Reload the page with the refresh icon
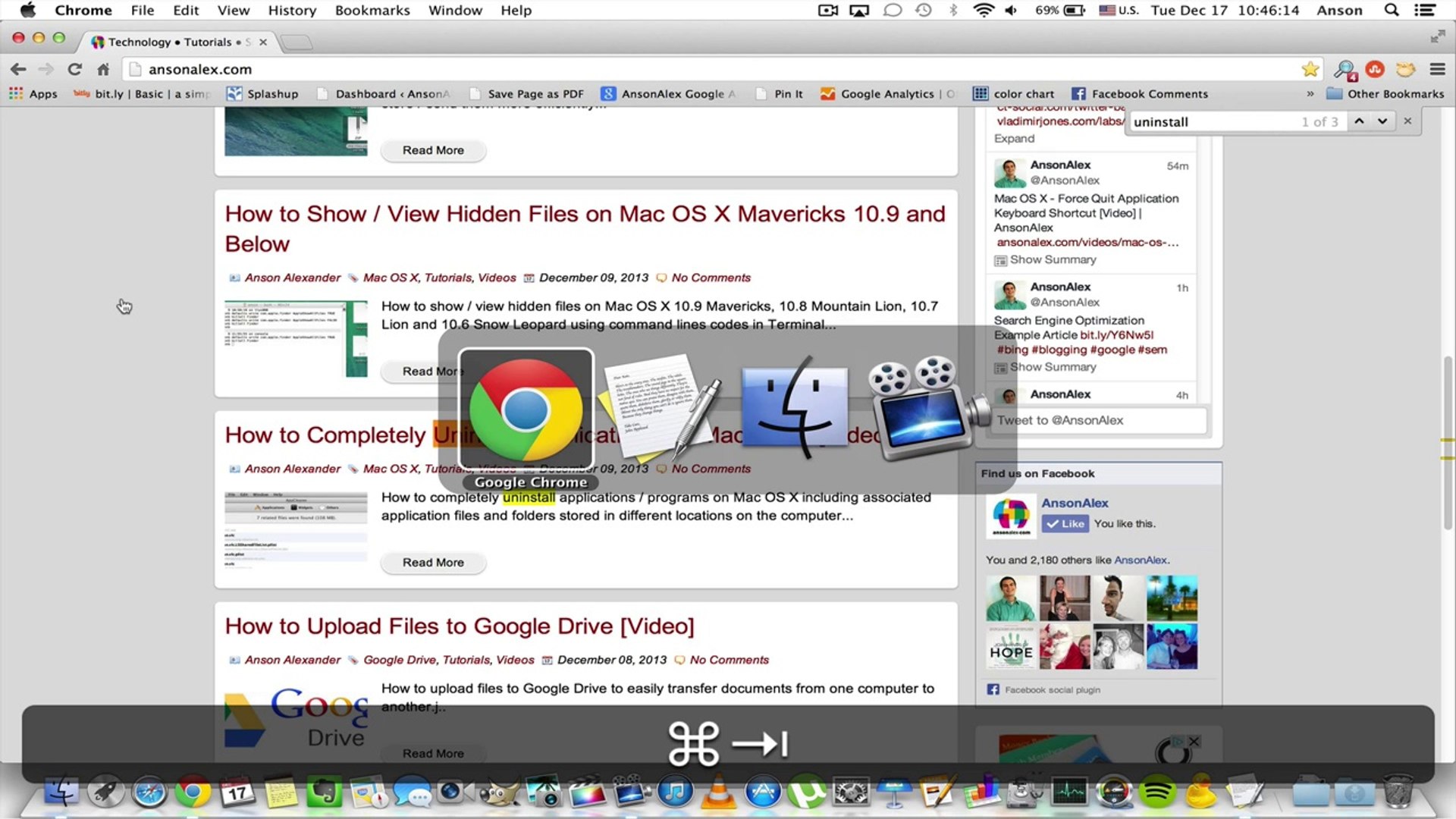Viewport: 1456px width, 819px height. [x=74, y=69]
